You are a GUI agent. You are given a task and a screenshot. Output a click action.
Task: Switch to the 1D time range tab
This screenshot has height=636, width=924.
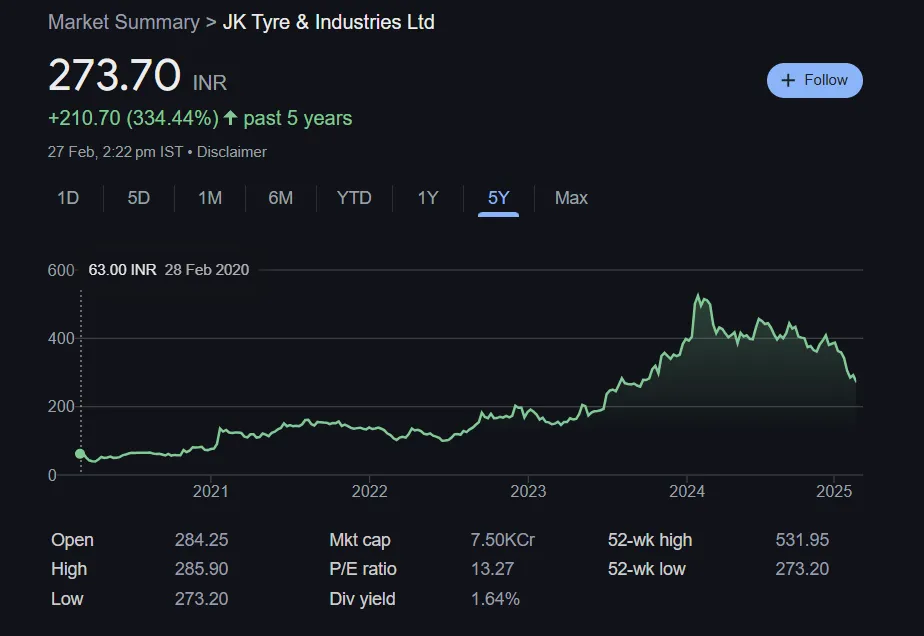click(x=68, y=198)
